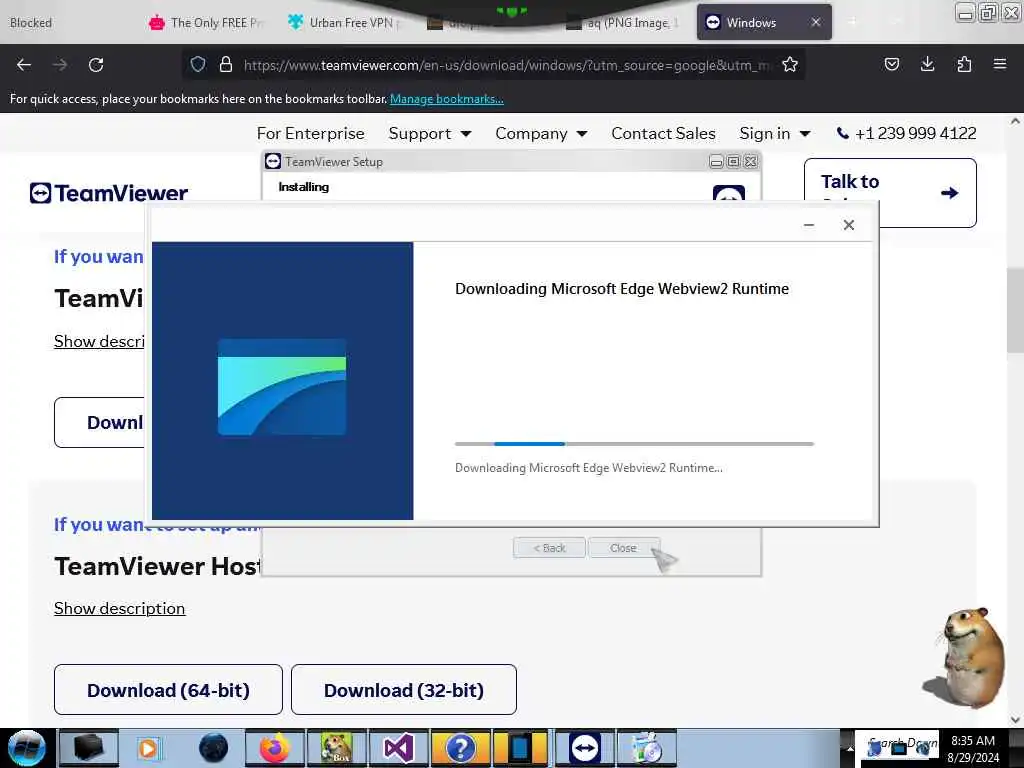The image size is (1024, 768).
Task: Go back using the browser back arrow
Action: (x=24, y=65)
